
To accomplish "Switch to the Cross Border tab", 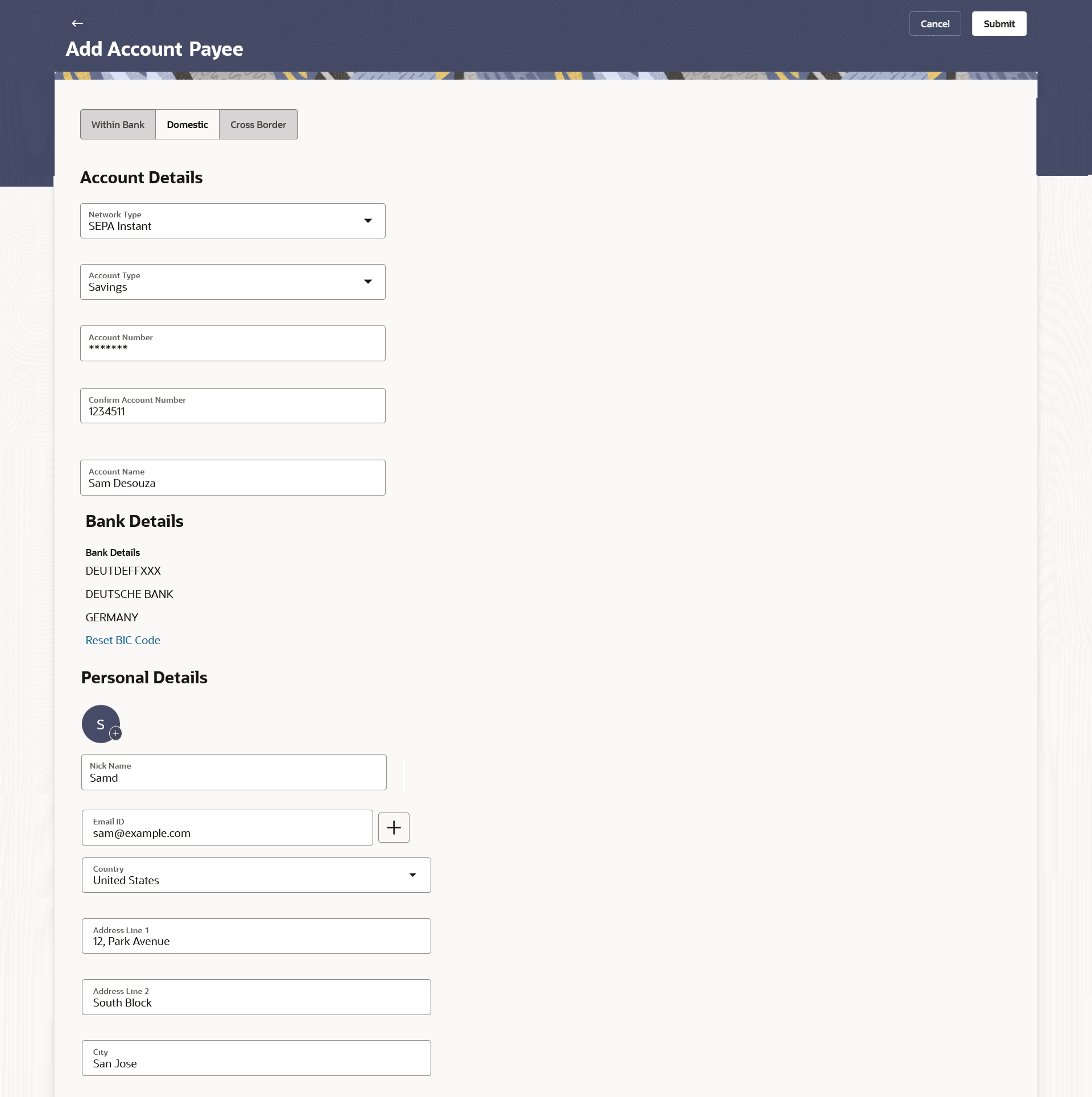I will point(258,125).
